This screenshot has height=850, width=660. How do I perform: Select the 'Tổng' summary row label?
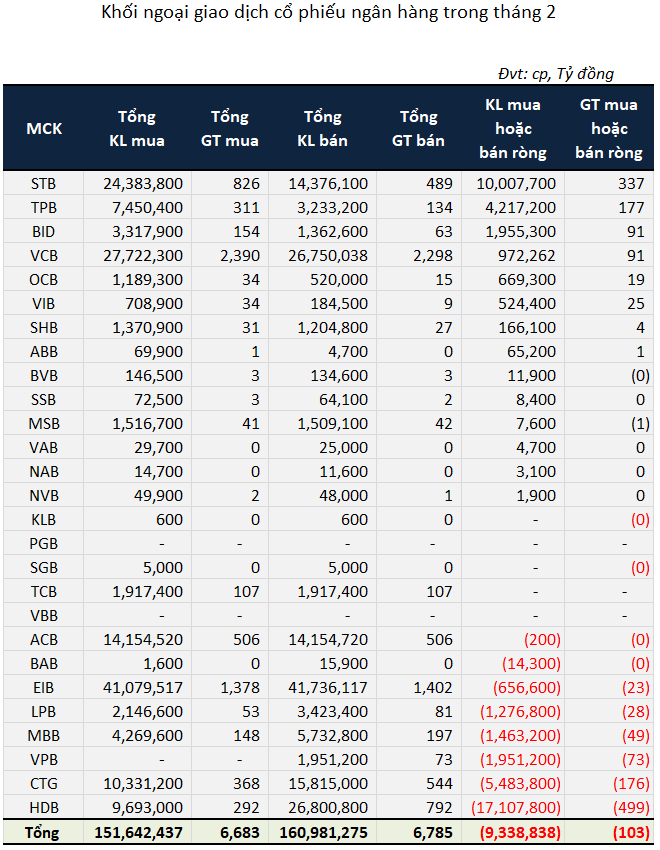point(44,832)
